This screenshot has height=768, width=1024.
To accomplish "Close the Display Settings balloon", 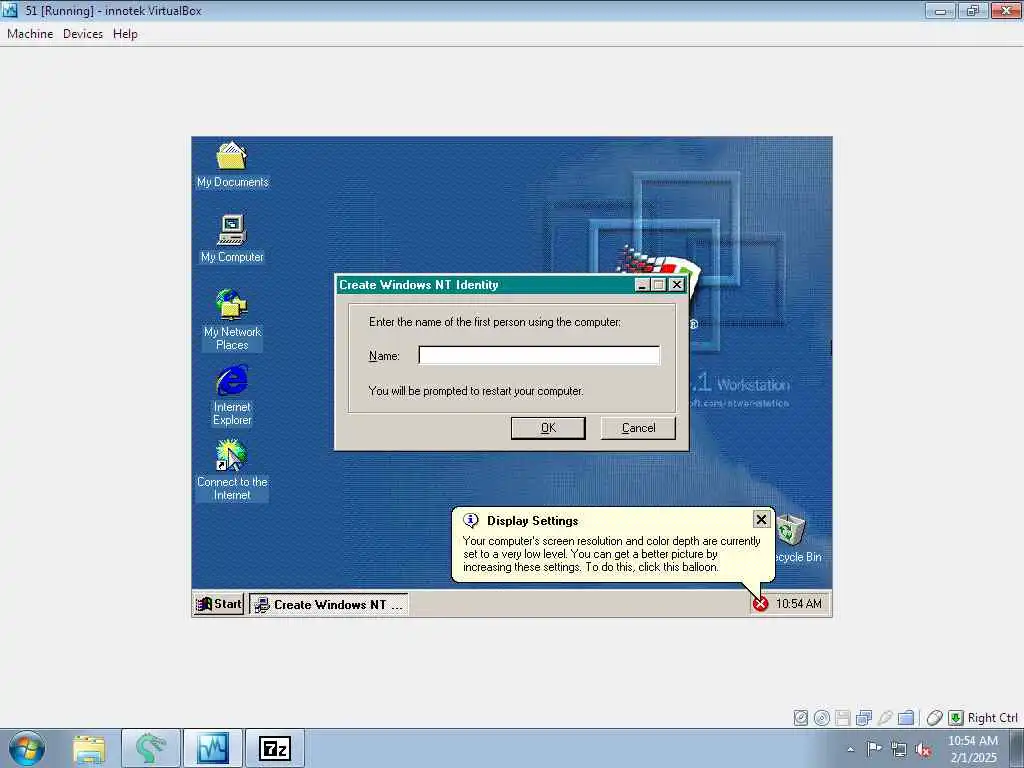I will tap(761, 519).
